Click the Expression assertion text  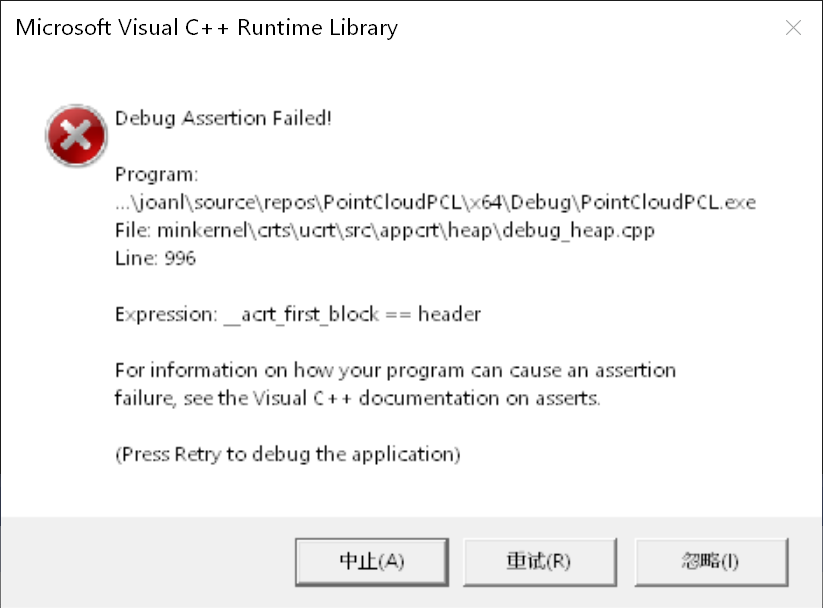coord(297,314)
